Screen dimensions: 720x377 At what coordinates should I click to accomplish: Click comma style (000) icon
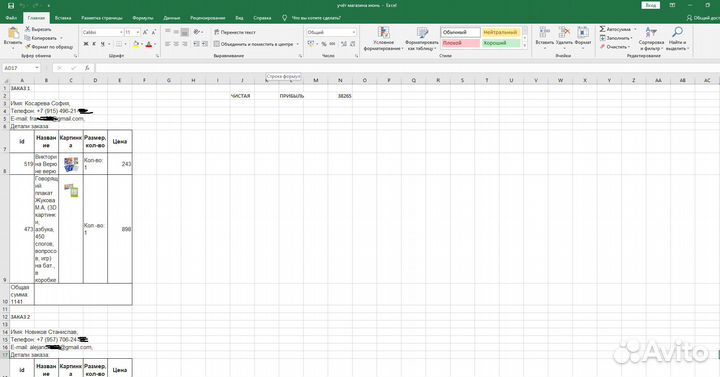click(x=332, y=44)
